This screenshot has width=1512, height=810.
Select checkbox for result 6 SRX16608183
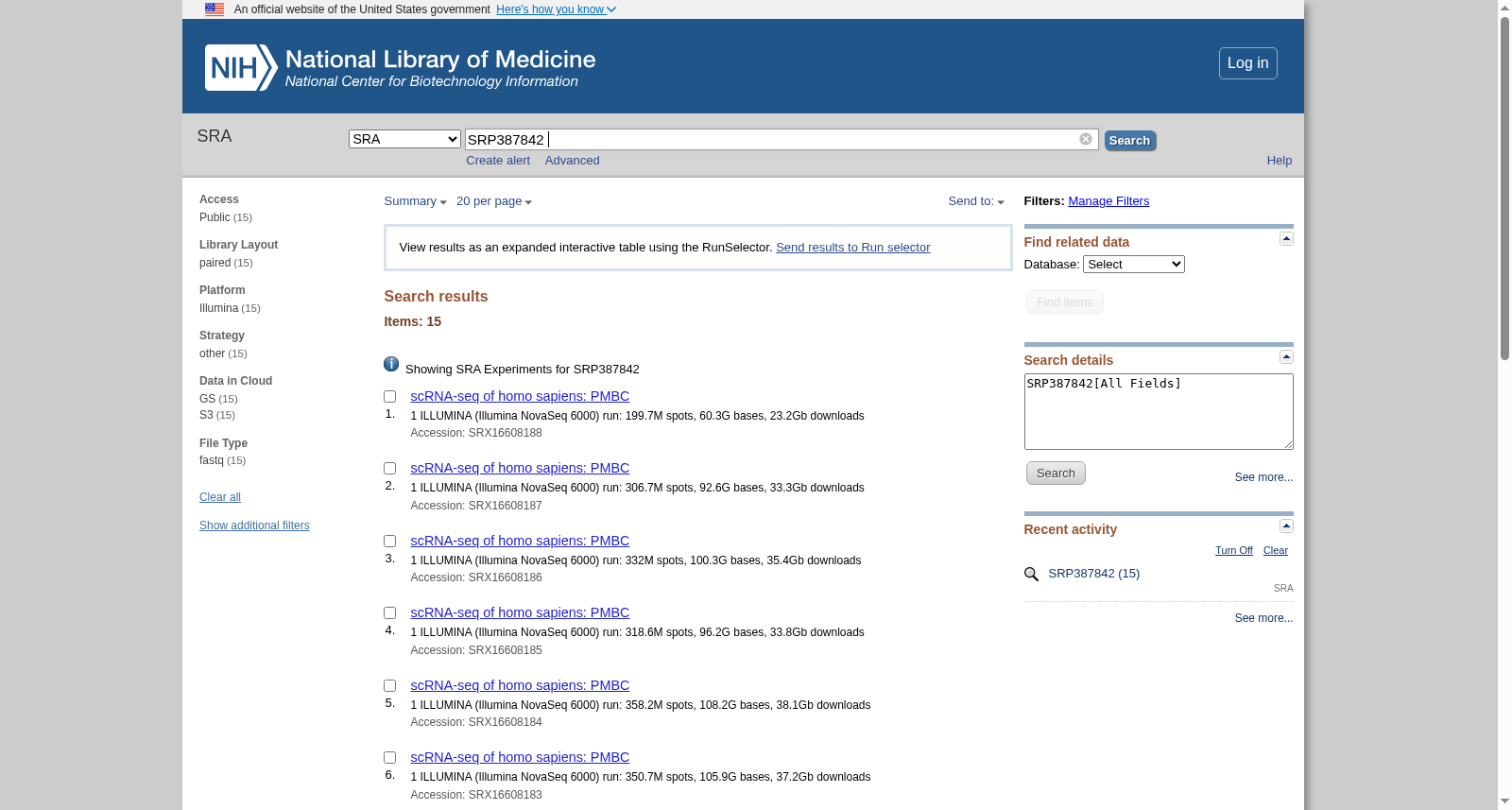coord(389,758)
